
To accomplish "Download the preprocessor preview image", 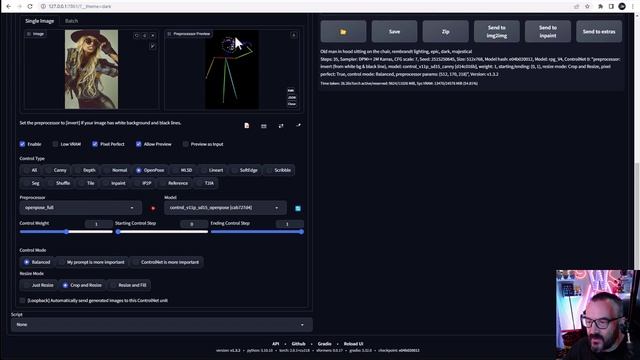I will pyautogui.click(x=293, y=35).
